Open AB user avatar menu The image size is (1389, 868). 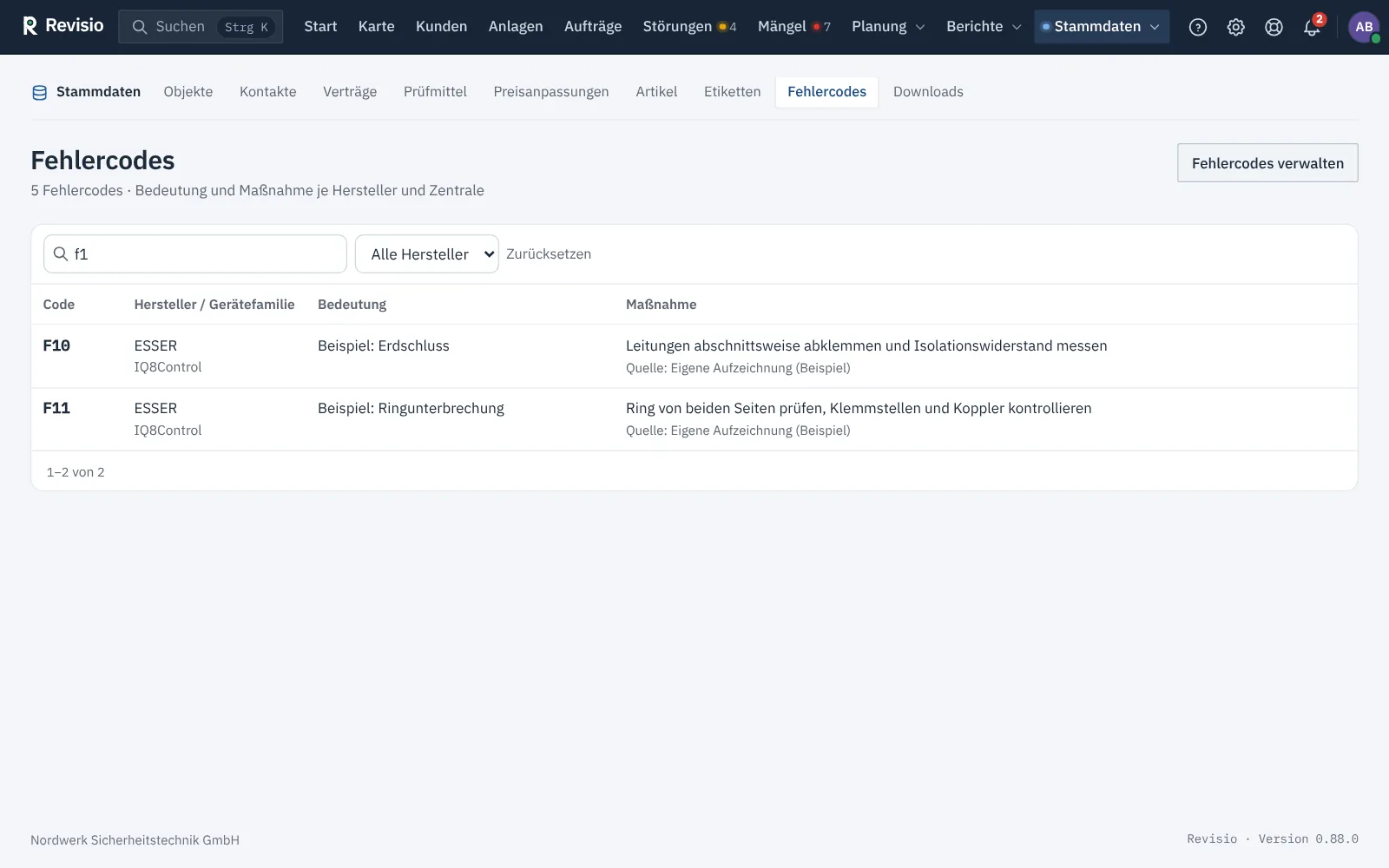coord(1364,27)
